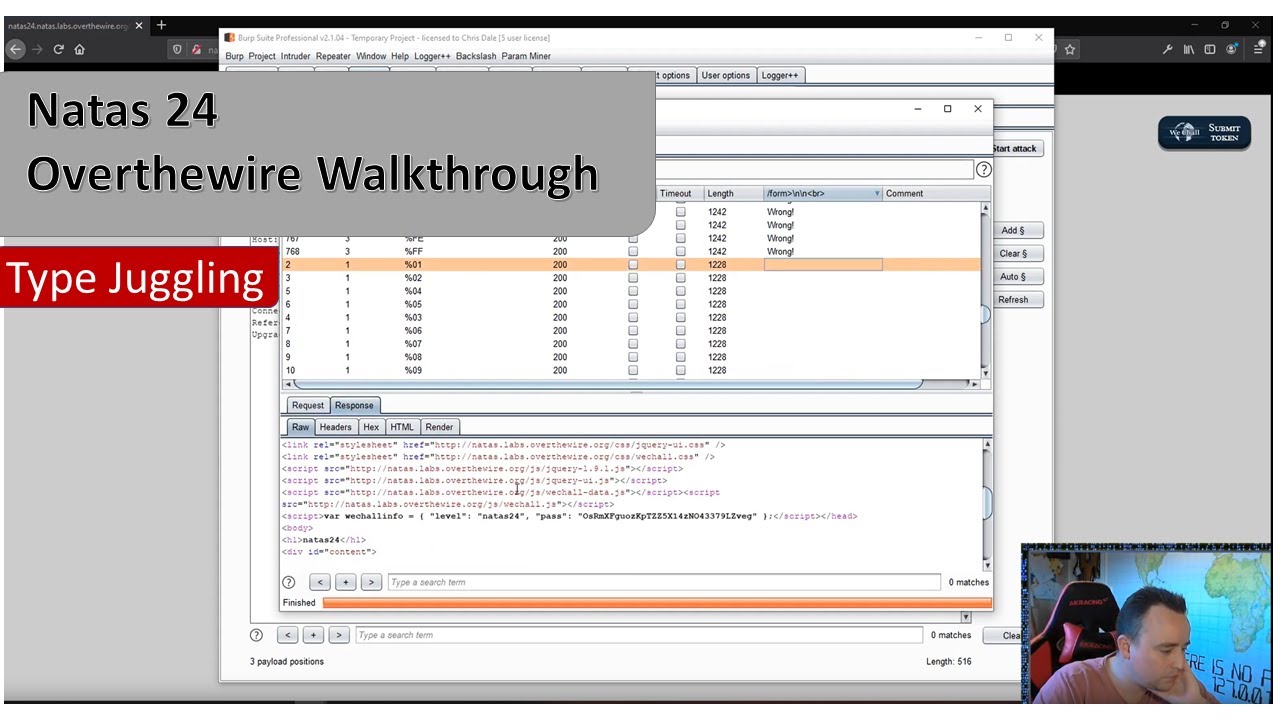Switch to the Logger++ tab
Image resolution: width=1280 pixels, height=720 pixels.
(x=780, y=75)
